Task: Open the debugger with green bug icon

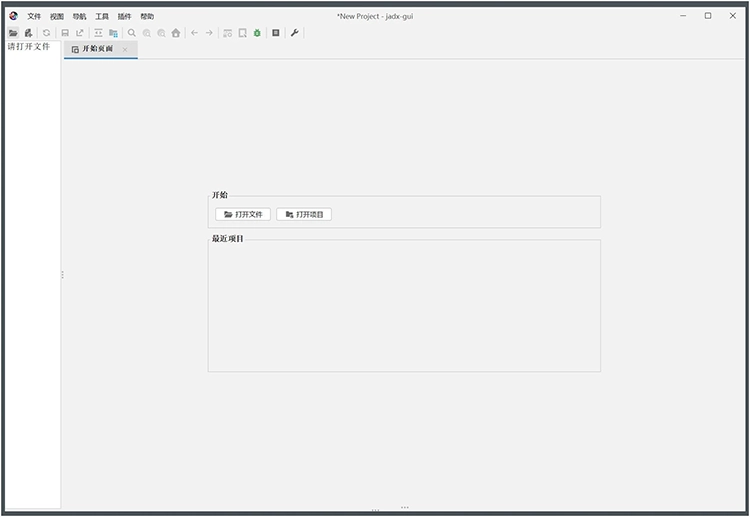Action: pyautogui.click(x=257, y=33)
